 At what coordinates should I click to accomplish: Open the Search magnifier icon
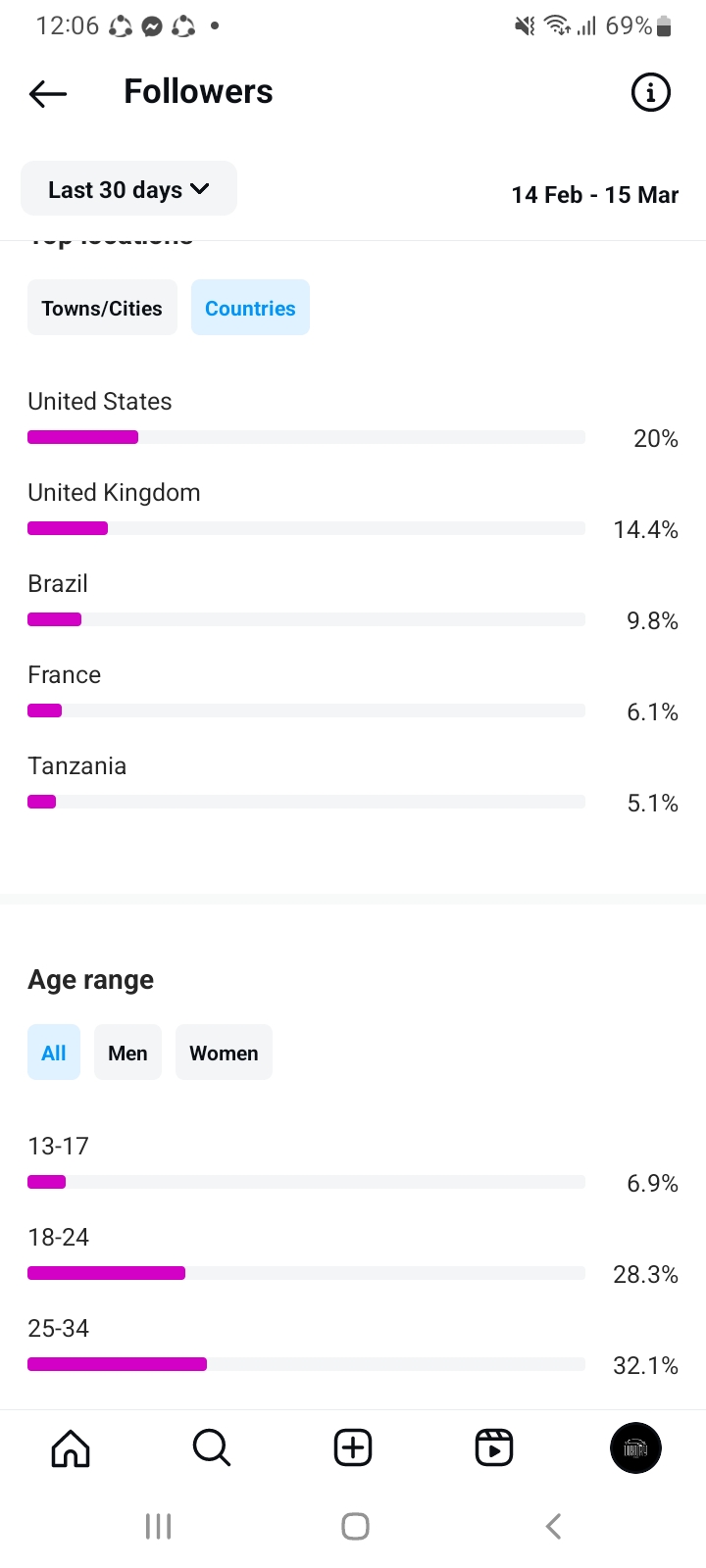pos(211,1447)
